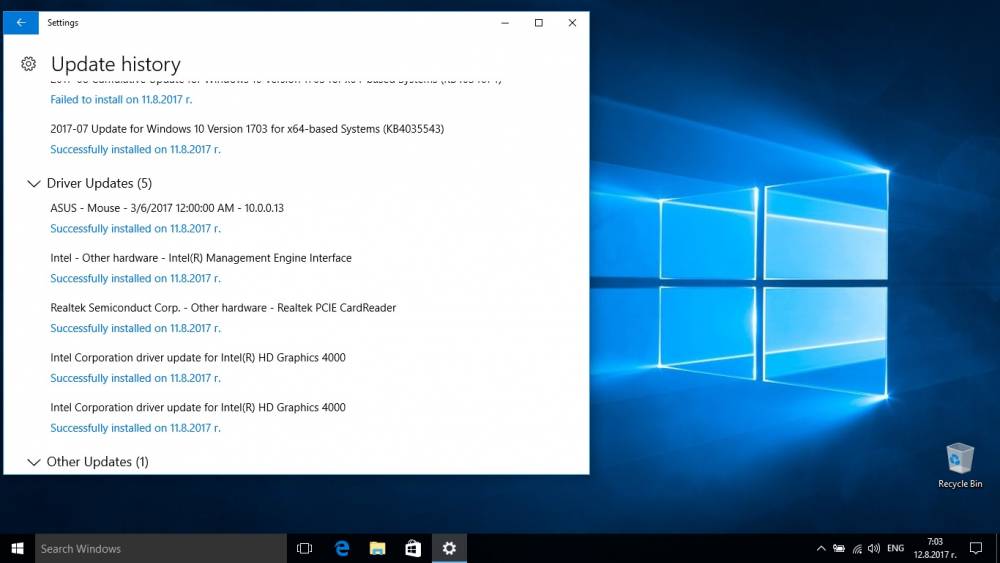Open the Windows Start menu
This screenshot has width=1000, height=563.
(17, 548)
